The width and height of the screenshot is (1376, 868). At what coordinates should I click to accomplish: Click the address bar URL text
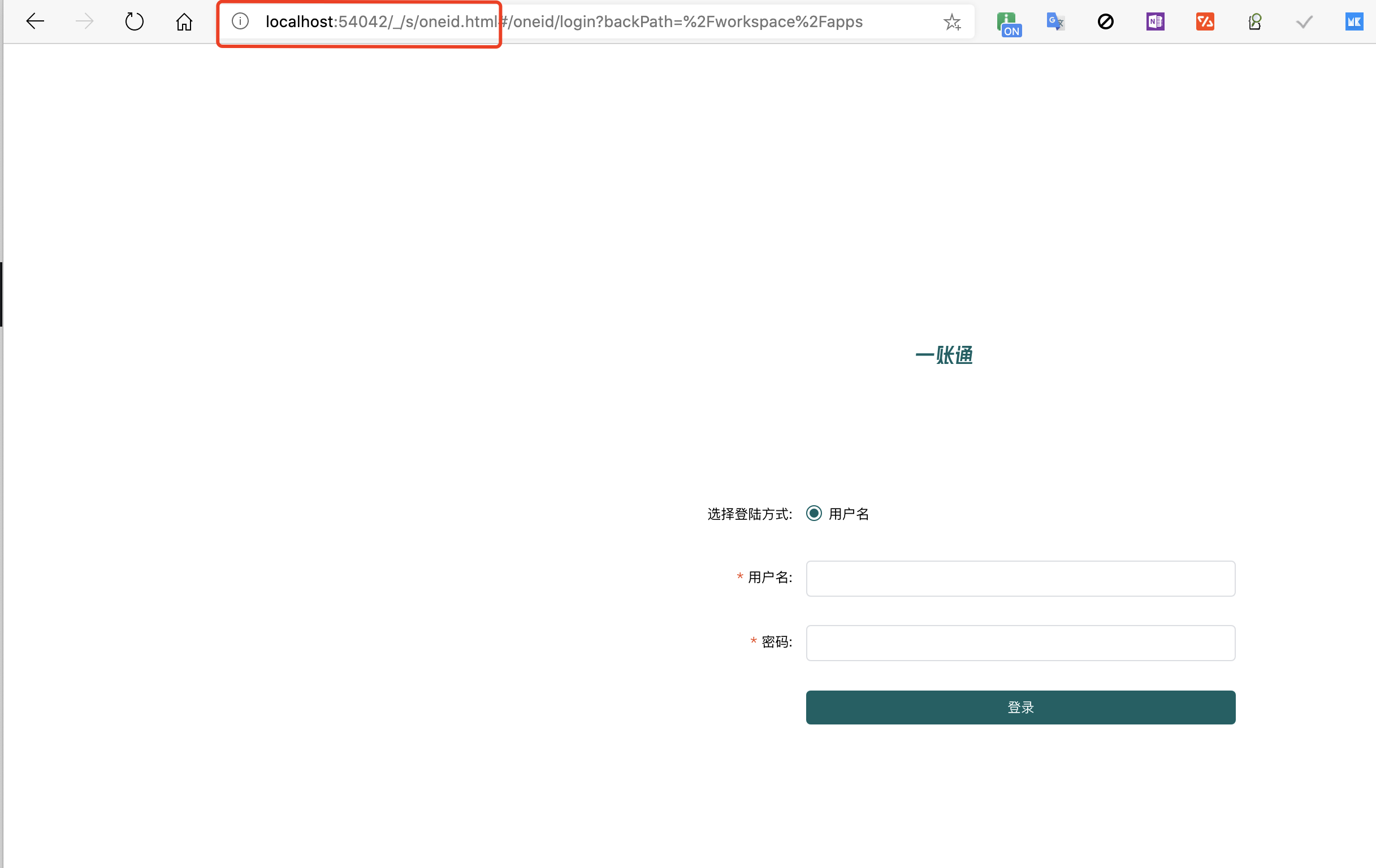[x=564, y=21]
